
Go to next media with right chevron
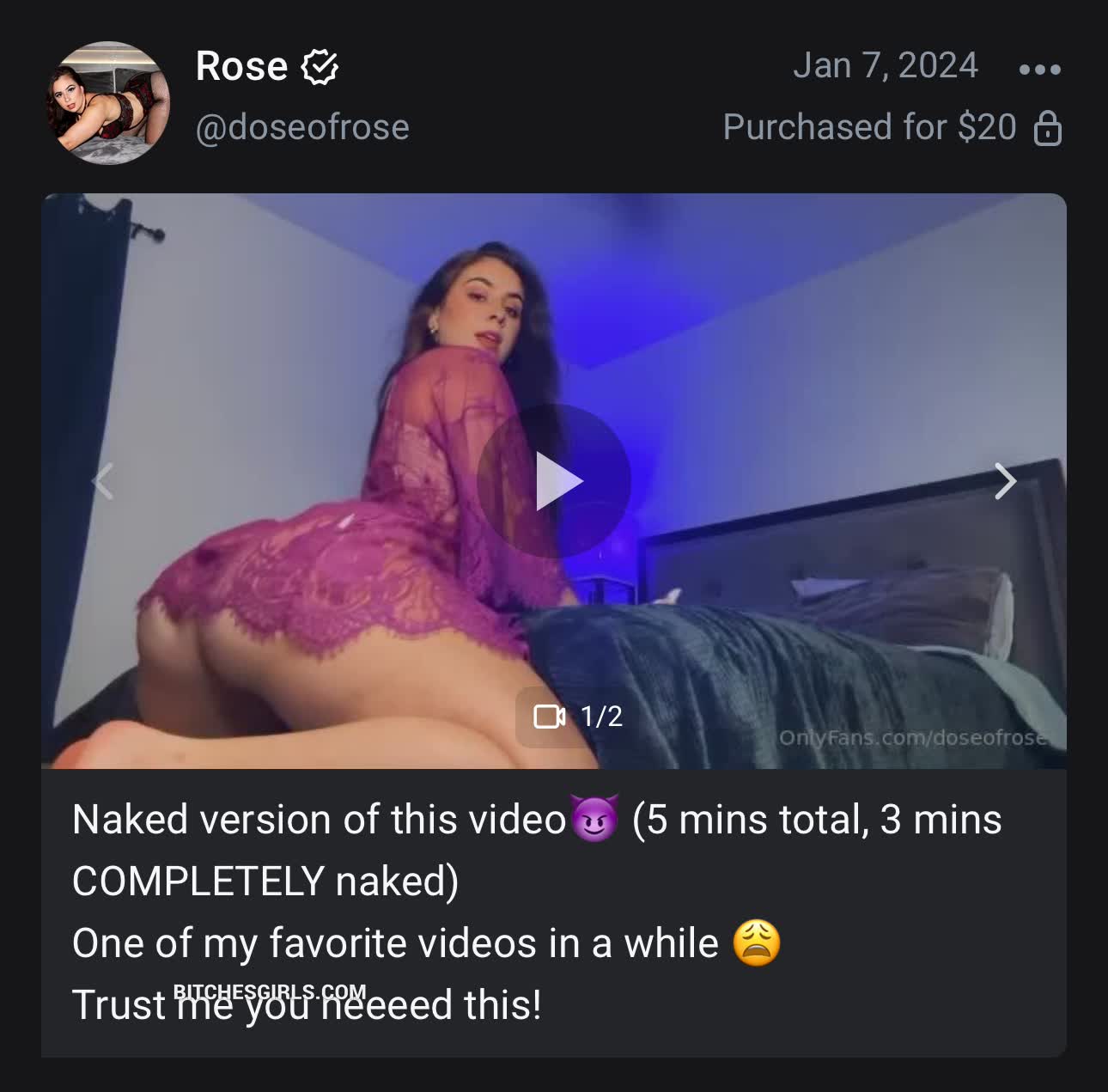pyautogui.click(x=1005, y=481)
